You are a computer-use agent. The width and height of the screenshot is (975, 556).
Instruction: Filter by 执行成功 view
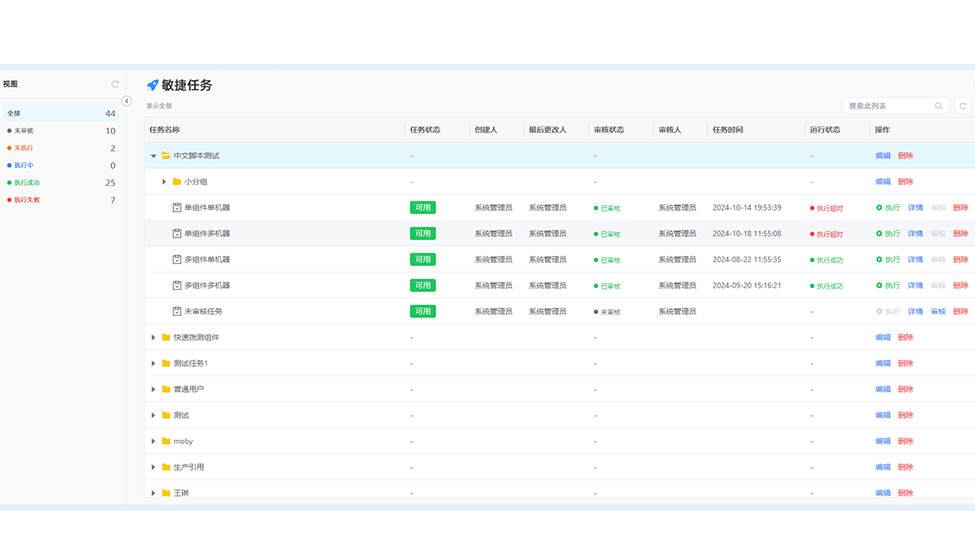pos(61,183)
